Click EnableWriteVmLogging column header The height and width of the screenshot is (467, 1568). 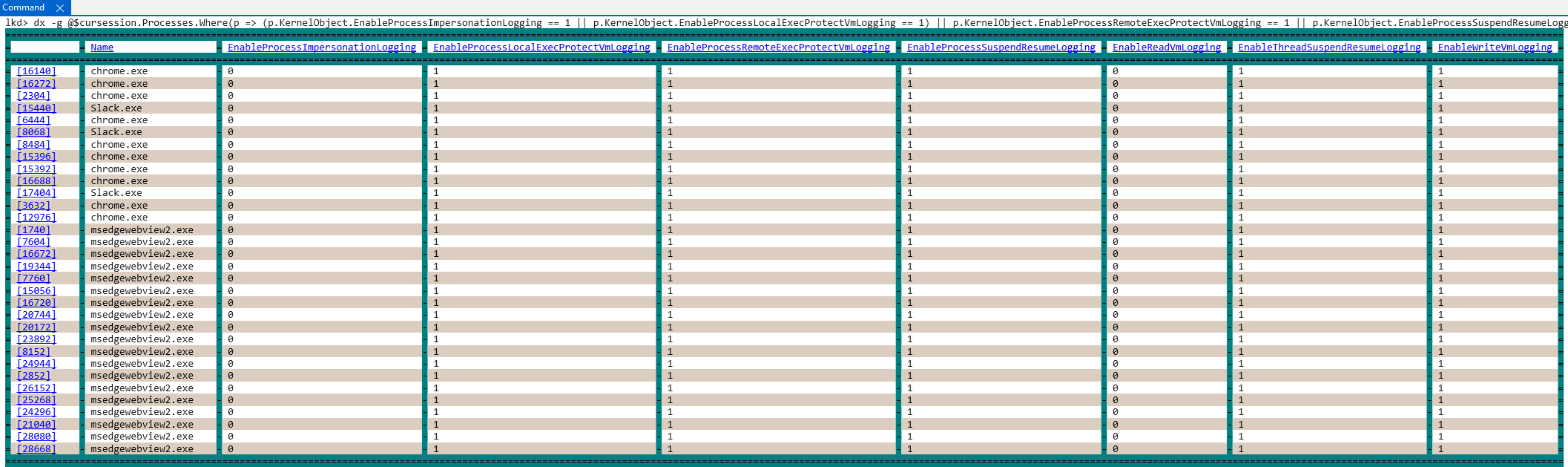click(x=1495, y=47)
